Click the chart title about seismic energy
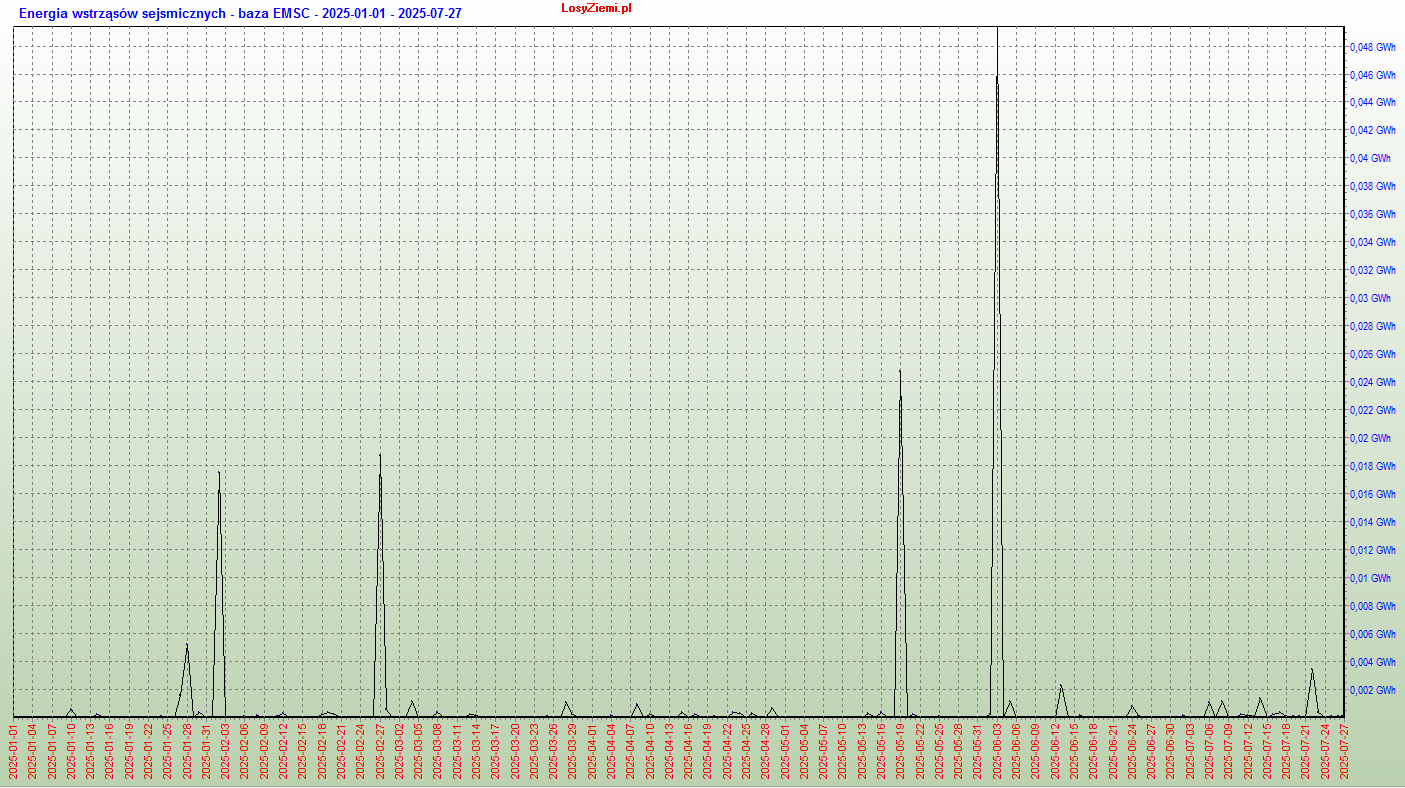Screen dimensions: 1405x788 [240, 13]
